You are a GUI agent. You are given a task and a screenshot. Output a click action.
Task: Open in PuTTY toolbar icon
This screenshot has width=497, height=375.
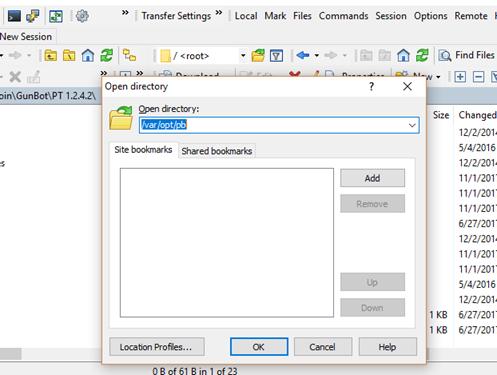point(33,16)
